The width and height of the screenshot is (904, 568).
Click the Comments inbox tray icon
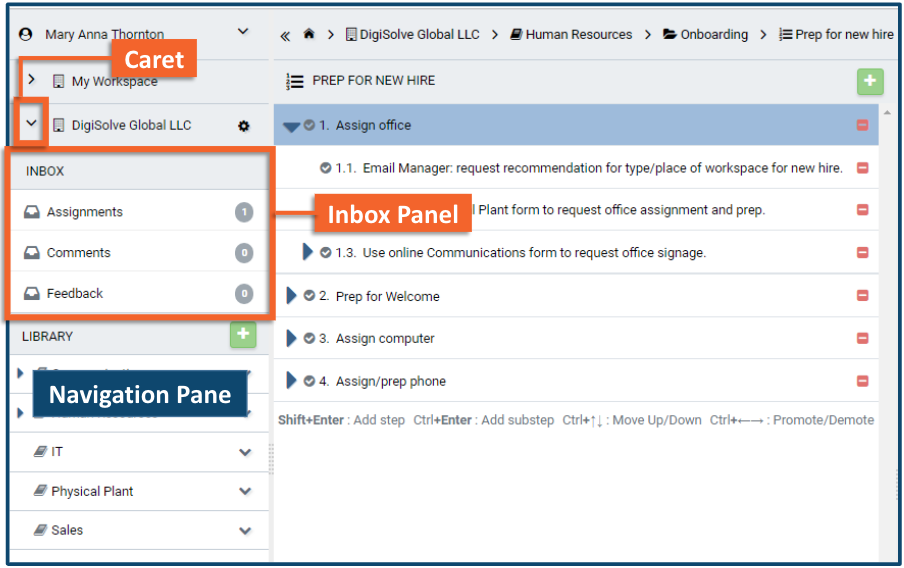click(x=32, y=253)
